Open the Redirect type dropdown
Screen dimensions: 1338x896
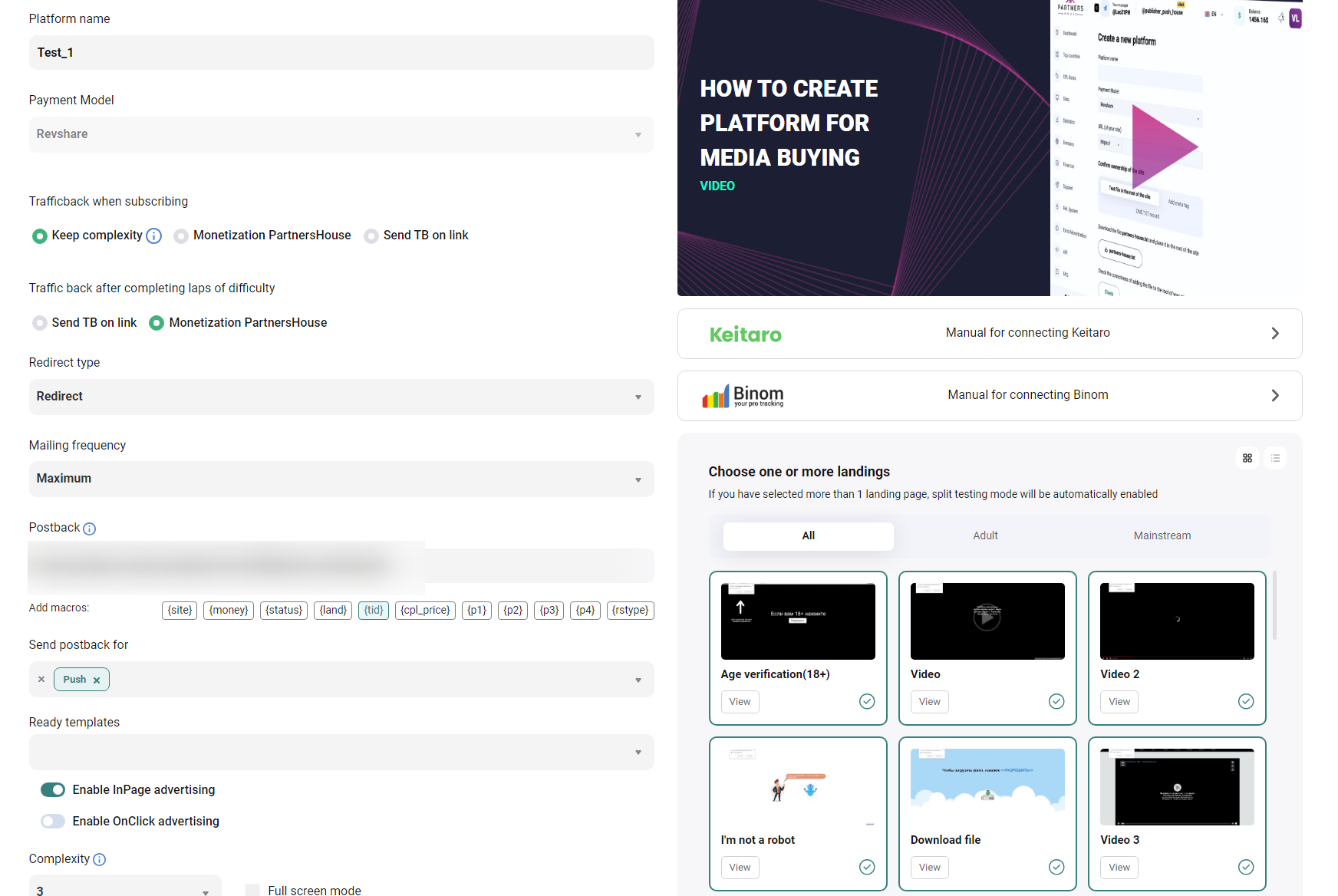click(341, 397)
